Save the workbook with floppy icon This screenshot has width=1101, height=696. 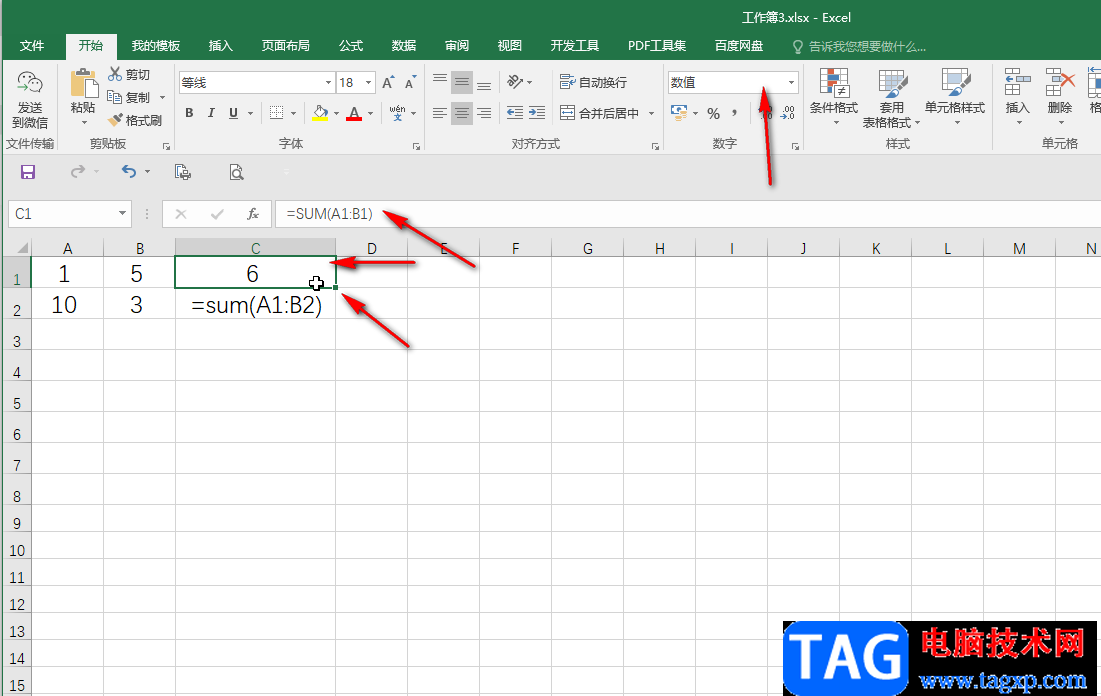pos(27,172)
